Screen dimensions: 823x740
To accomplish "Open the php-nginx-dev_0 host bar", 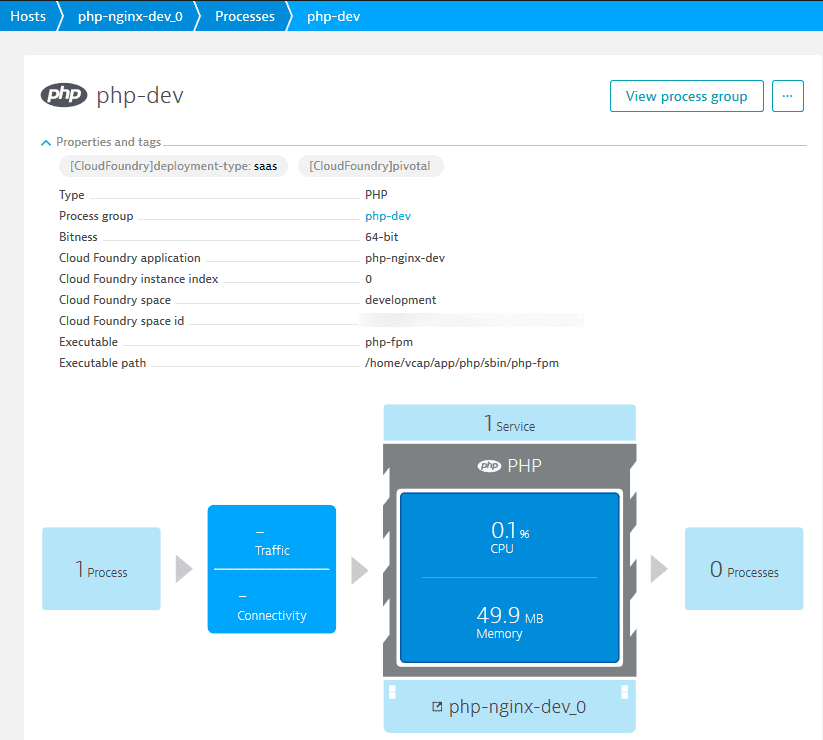I will point(510,706).
